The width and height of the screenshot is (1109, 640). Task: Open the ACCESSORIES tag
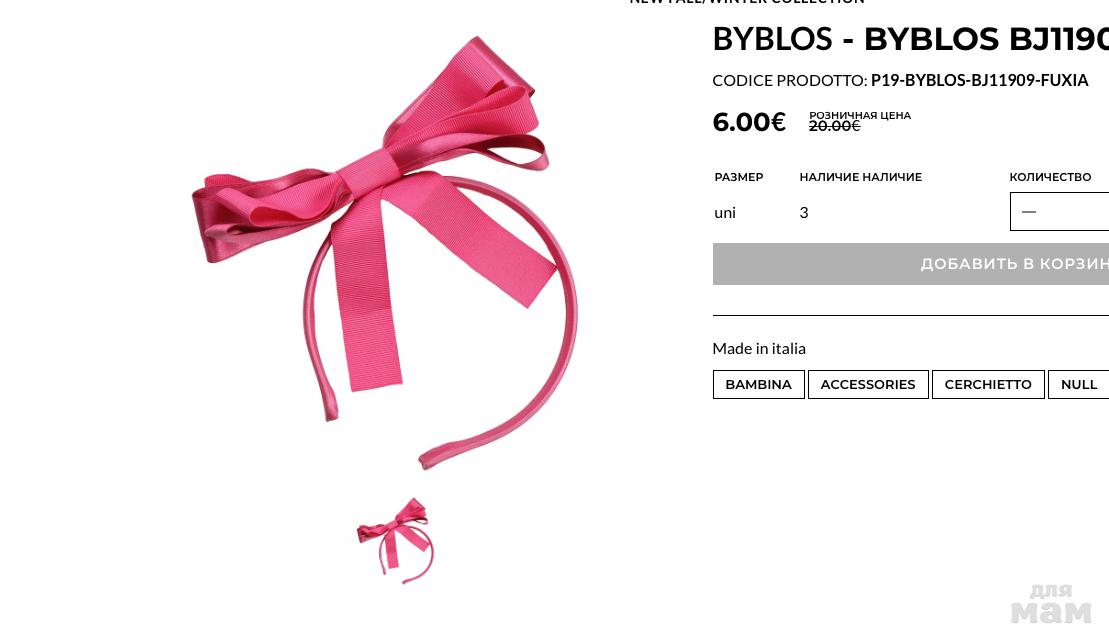click(x=868, y=385)
